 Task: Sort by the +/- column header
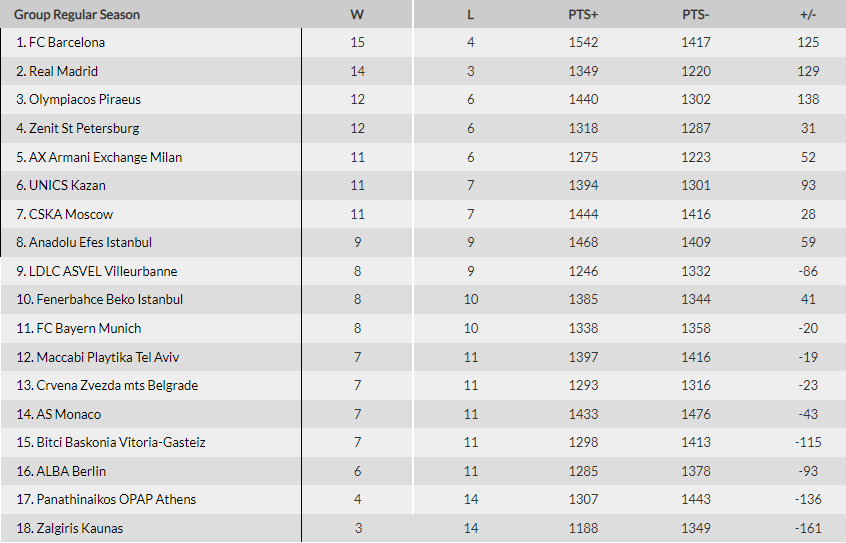[808, 15]
